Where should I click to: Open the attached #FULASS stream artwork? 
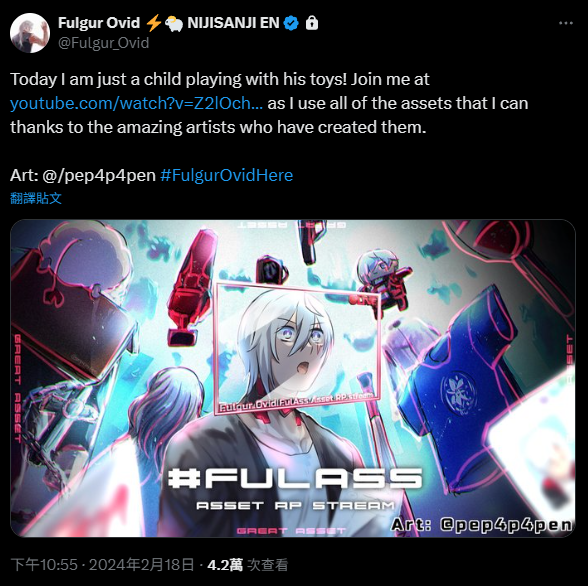293,378
